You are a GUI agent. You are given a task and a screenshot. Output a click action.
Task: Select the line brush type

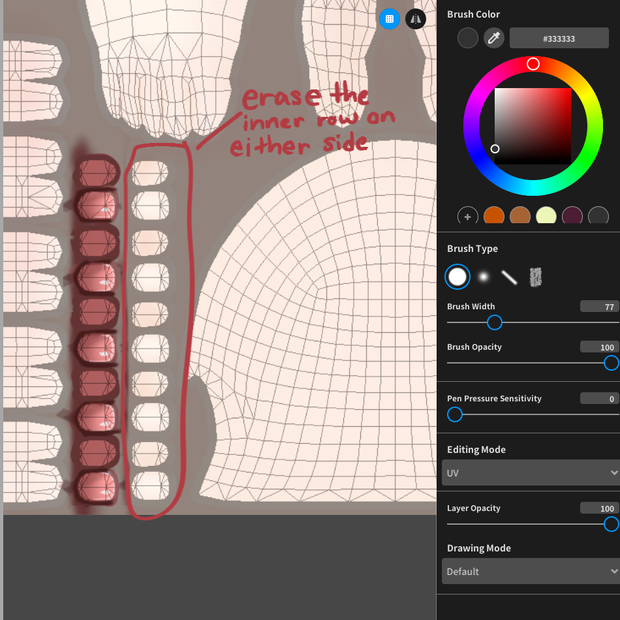pos(509,277)
